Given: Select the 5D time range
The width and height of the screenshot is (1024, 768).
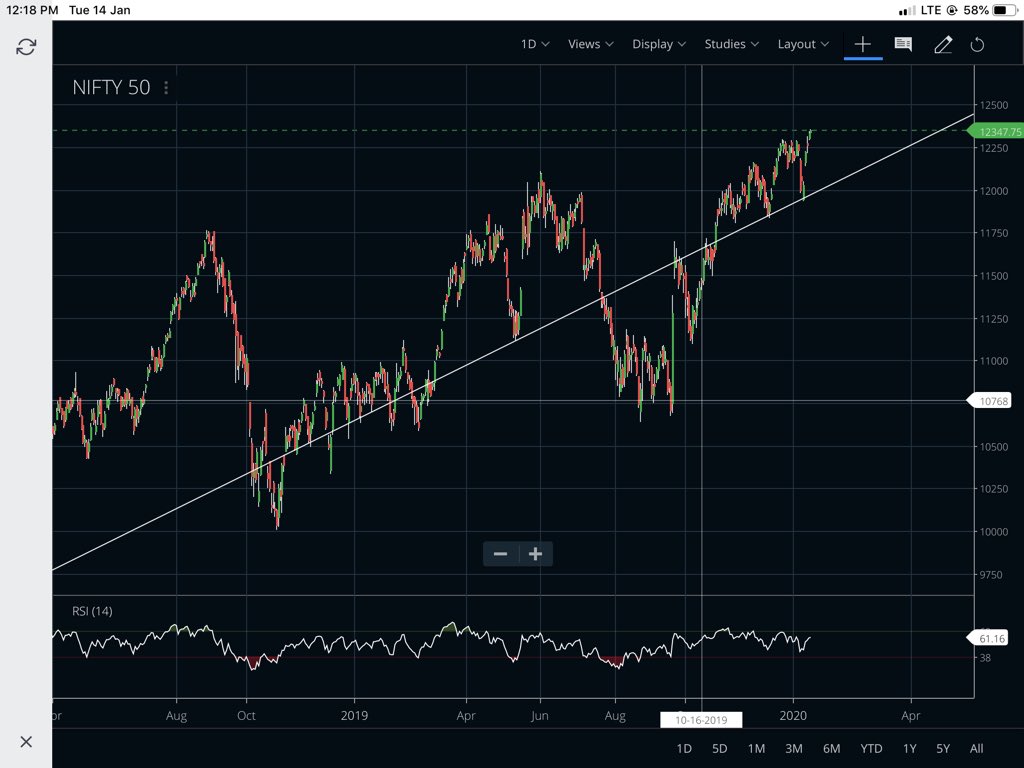Looking at the screenshot, I should [x=720, y=748].
